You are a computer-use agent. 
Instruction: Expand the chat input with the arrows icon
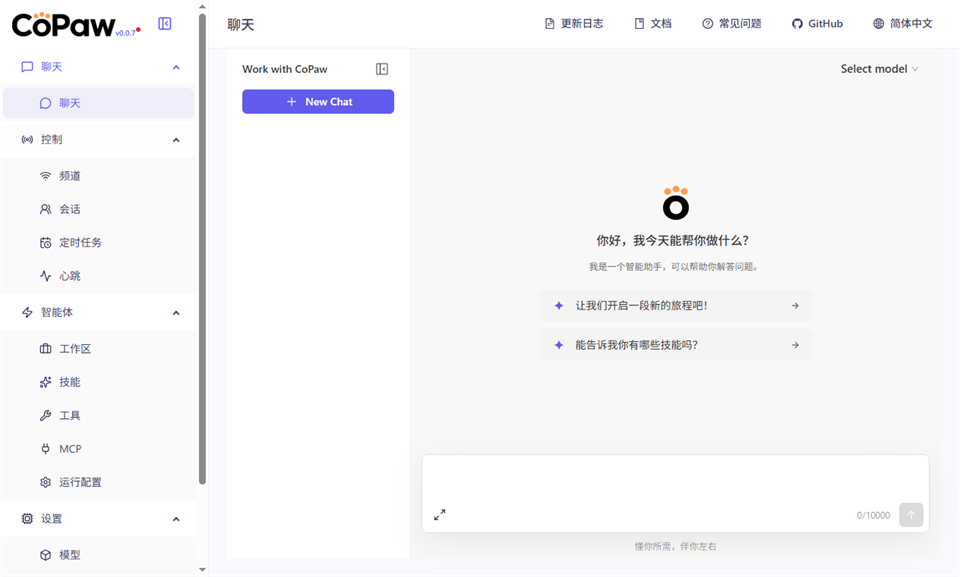pos(440,515)
